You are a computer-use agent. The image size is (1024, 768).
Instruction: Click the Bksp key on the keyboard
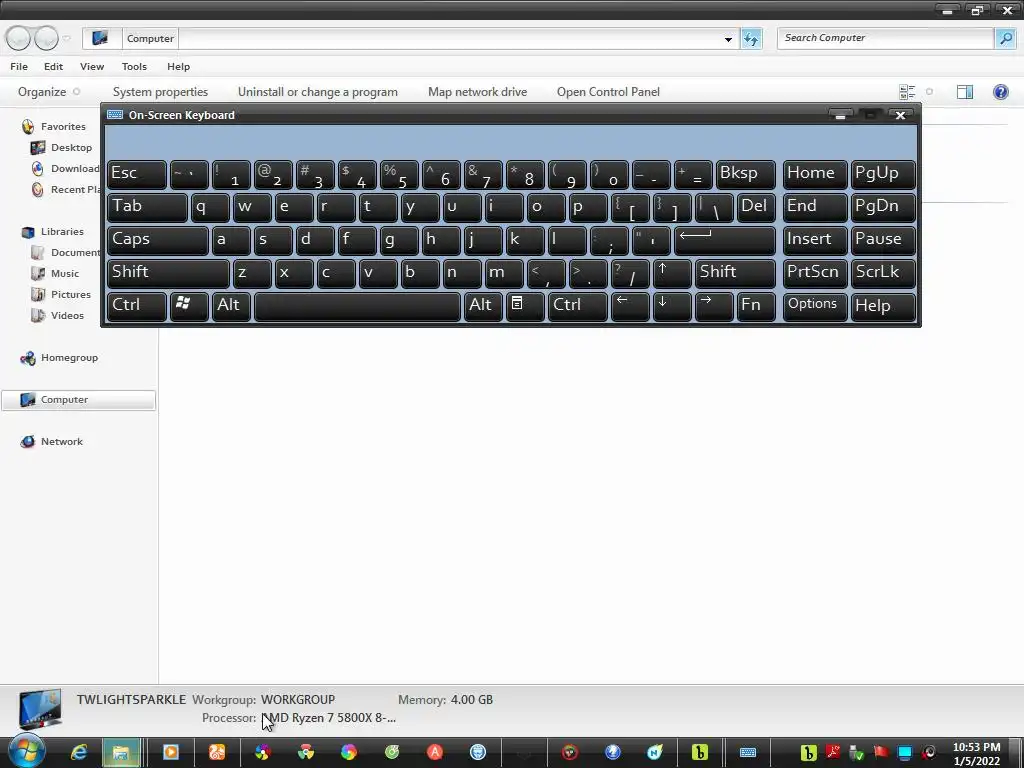pyautogui.click(x=746, y=174)
